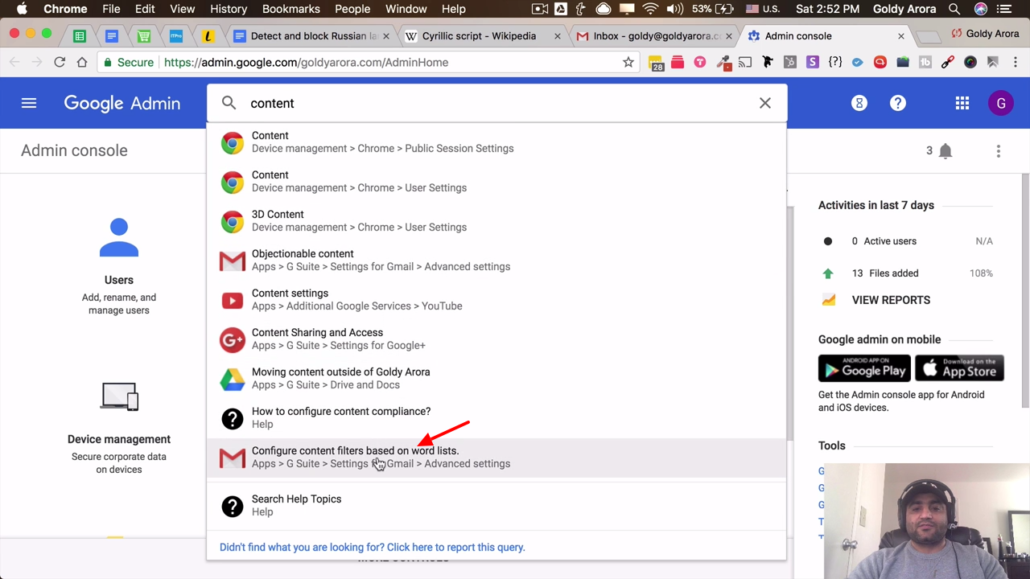Open the Bookmarks menu in the menu bar

290,9
